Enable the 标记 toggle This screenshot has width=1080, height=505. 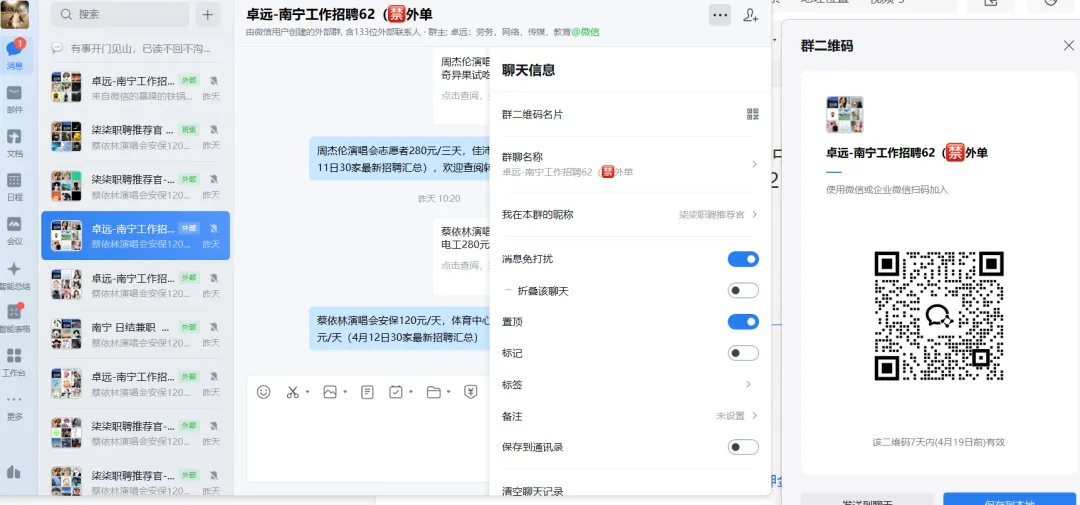pos(743,353)
